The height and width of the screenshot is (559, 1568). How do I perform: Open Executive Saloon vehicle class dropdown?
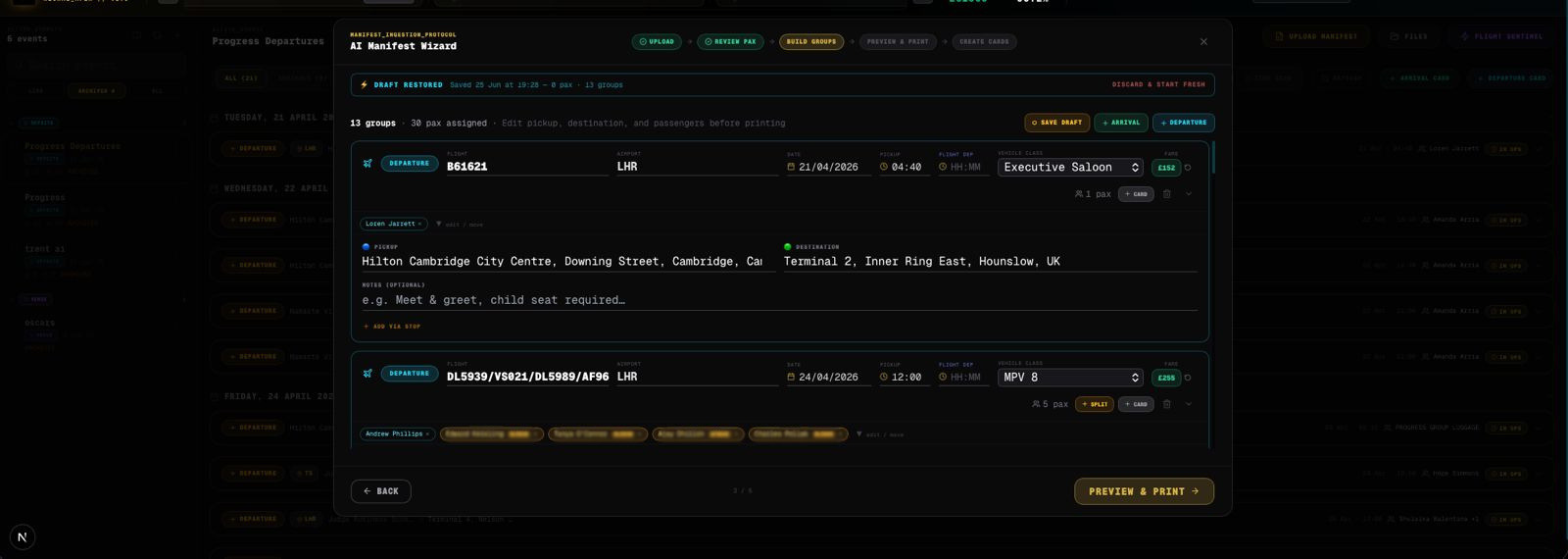pos(1070,168)
